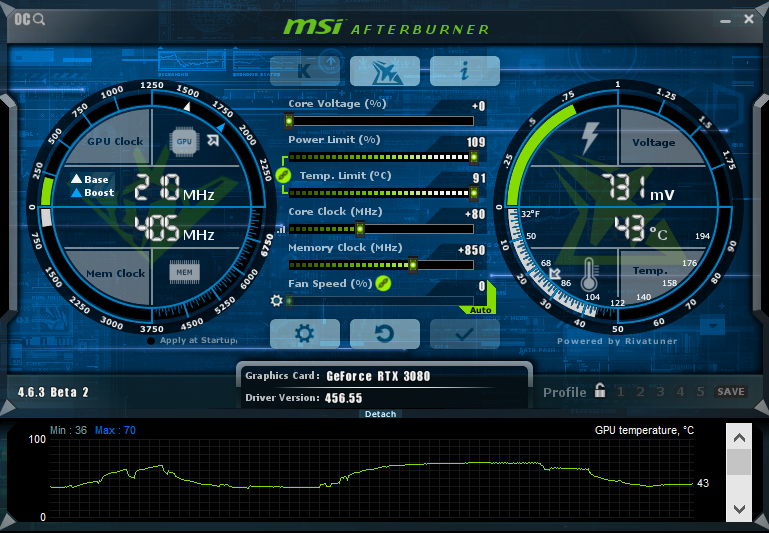Open settings with the gear button
The width and height of the screenshot is (769, 533).
[x=305, y=334]
